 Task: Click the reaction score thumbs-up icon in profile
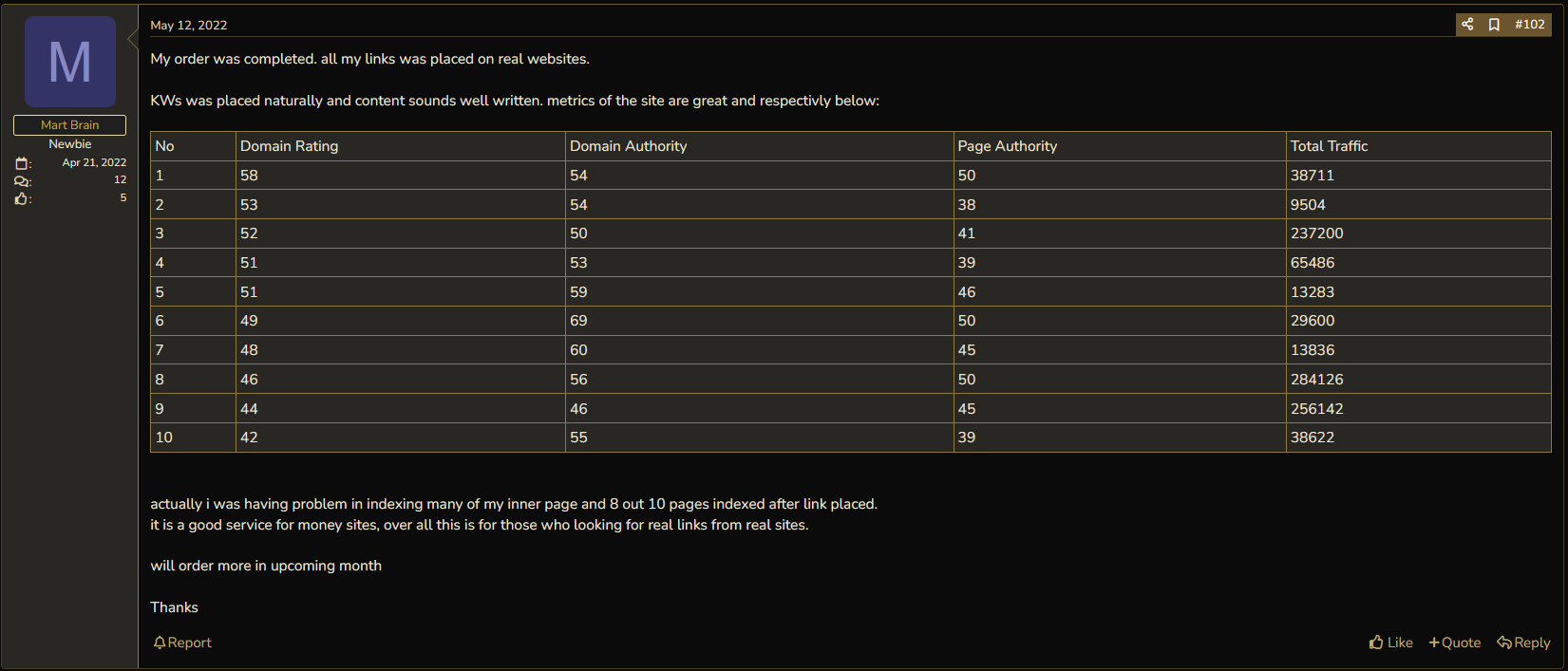(x=22, y=198)
